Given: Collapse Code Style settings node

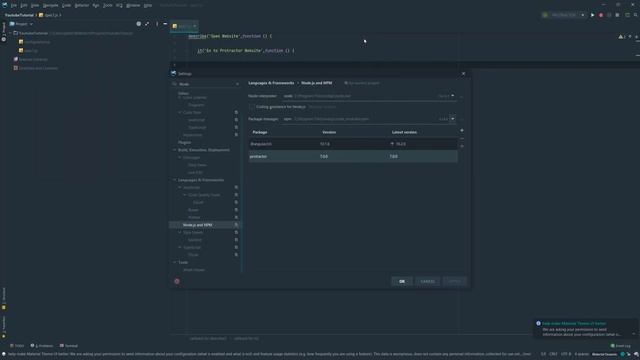Looking at the screenshot, I should [180, 113].
